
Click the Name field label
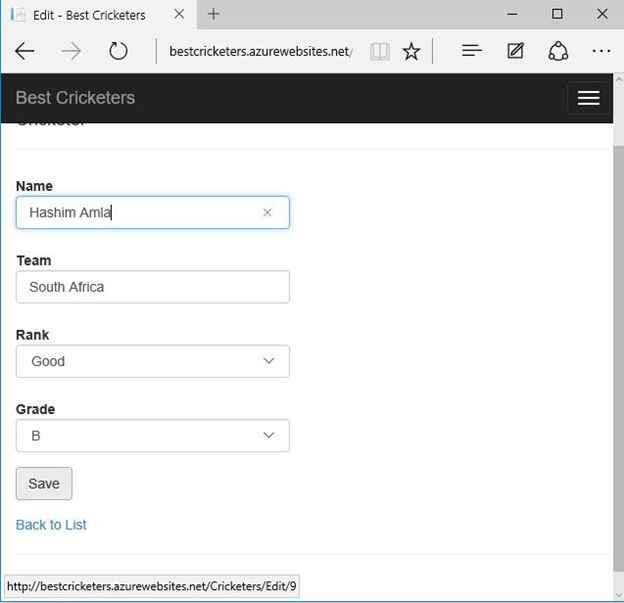click(34, 186)
